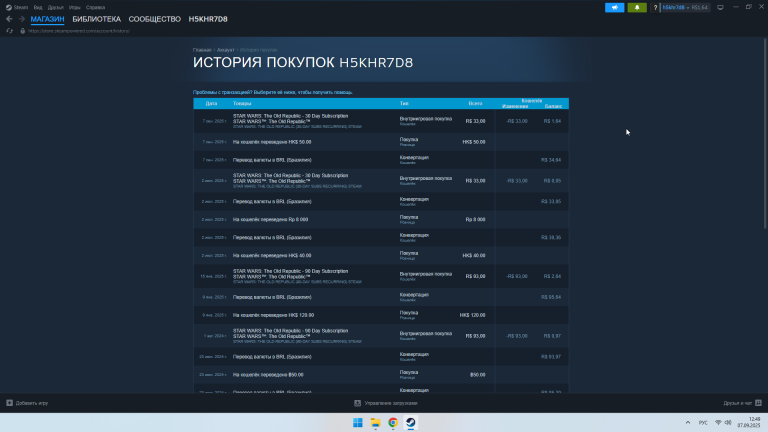
Task: Open the Windows Start menu
Action: (x=358, y=423)
